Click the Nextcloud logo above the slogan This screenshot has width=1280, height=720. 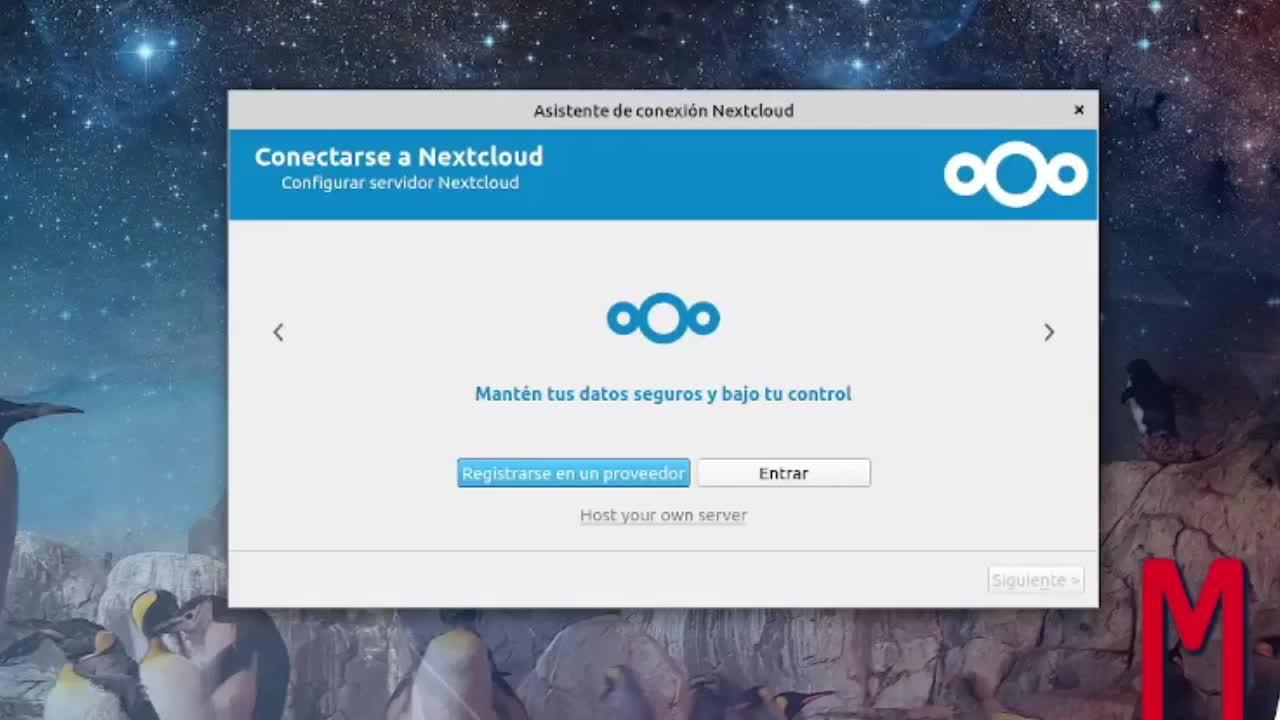tap(663, 318)
